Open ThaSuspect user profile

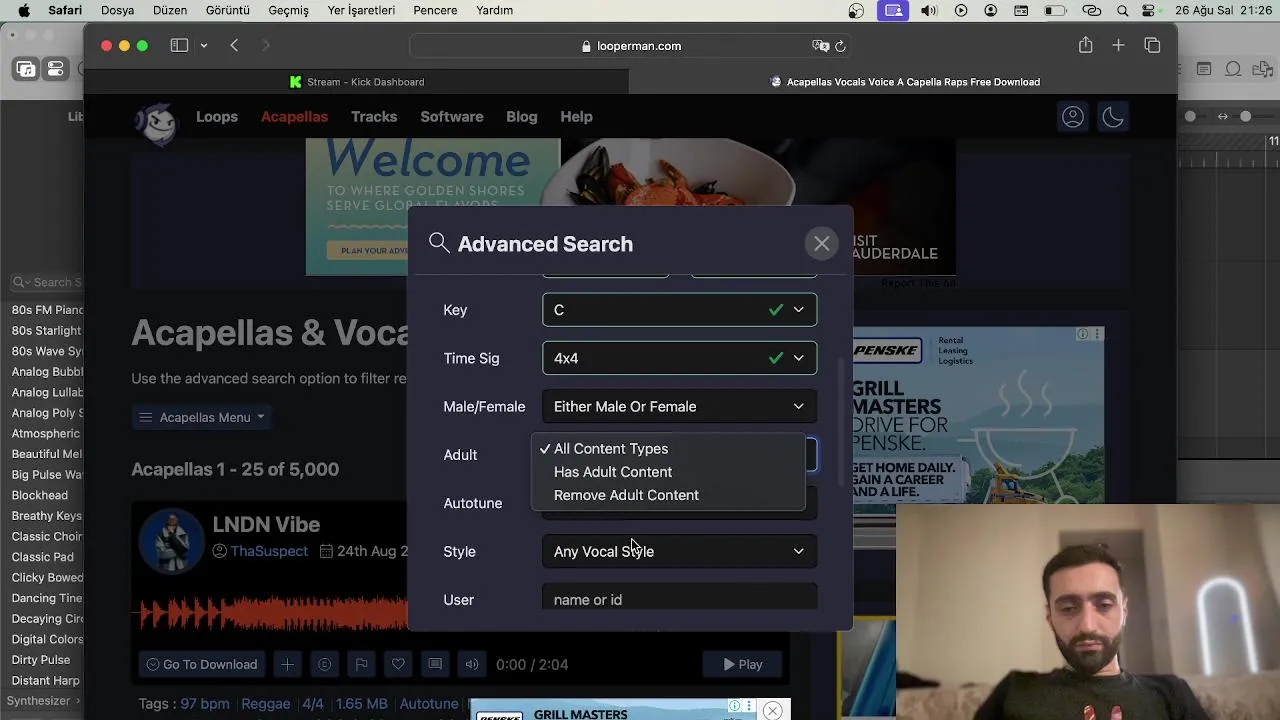269,551
